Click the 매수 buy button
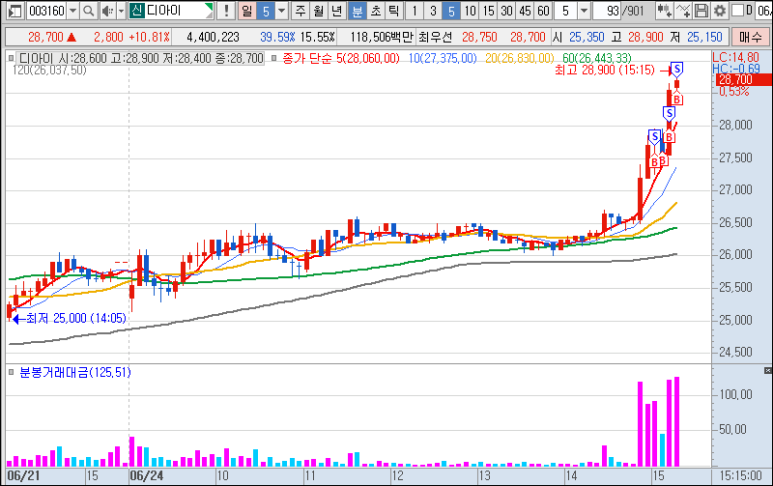Viewport: 773px width, 486px height. [750, 37]
